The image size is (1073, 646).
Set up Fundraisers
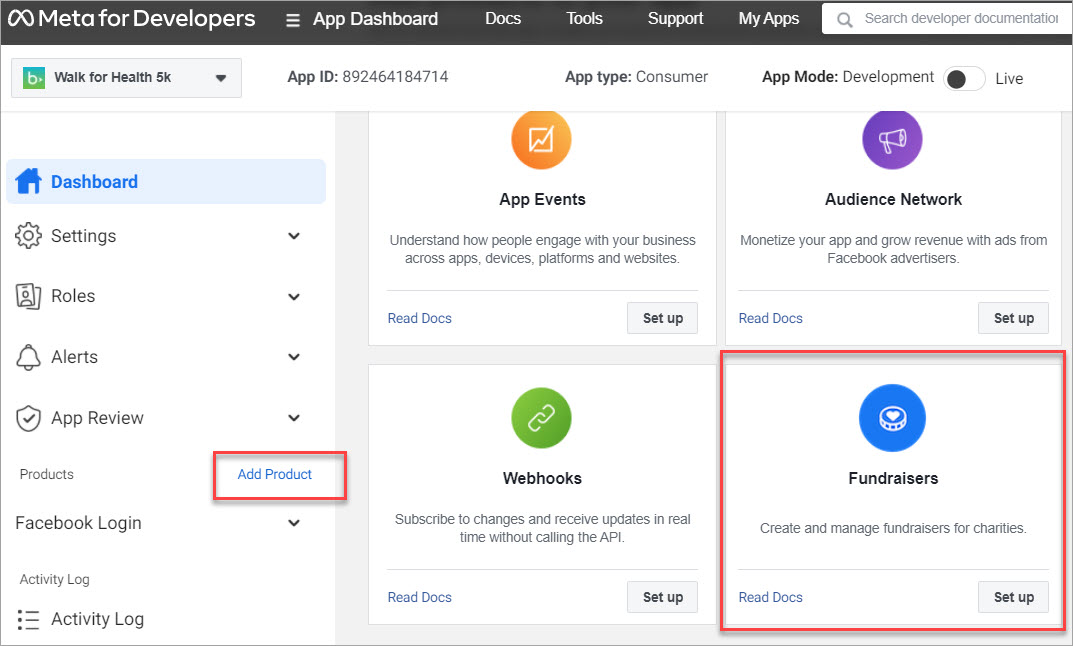tap(1013, 597)
